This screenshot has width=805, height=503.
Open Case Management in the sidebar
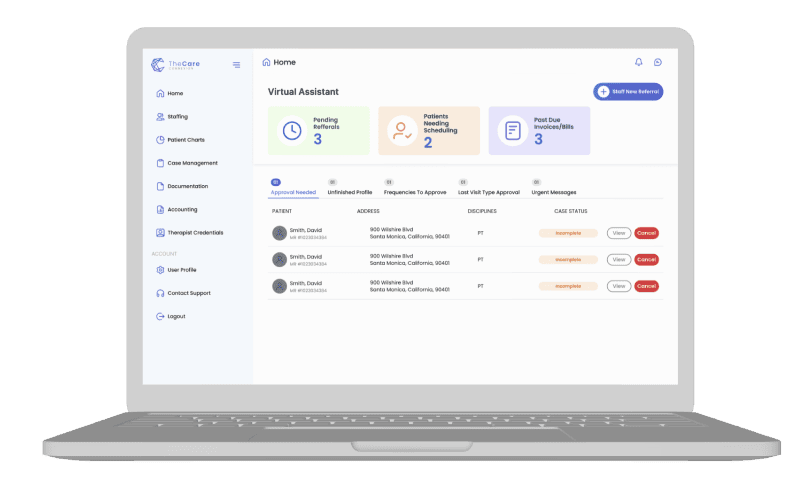click(192, 163)
